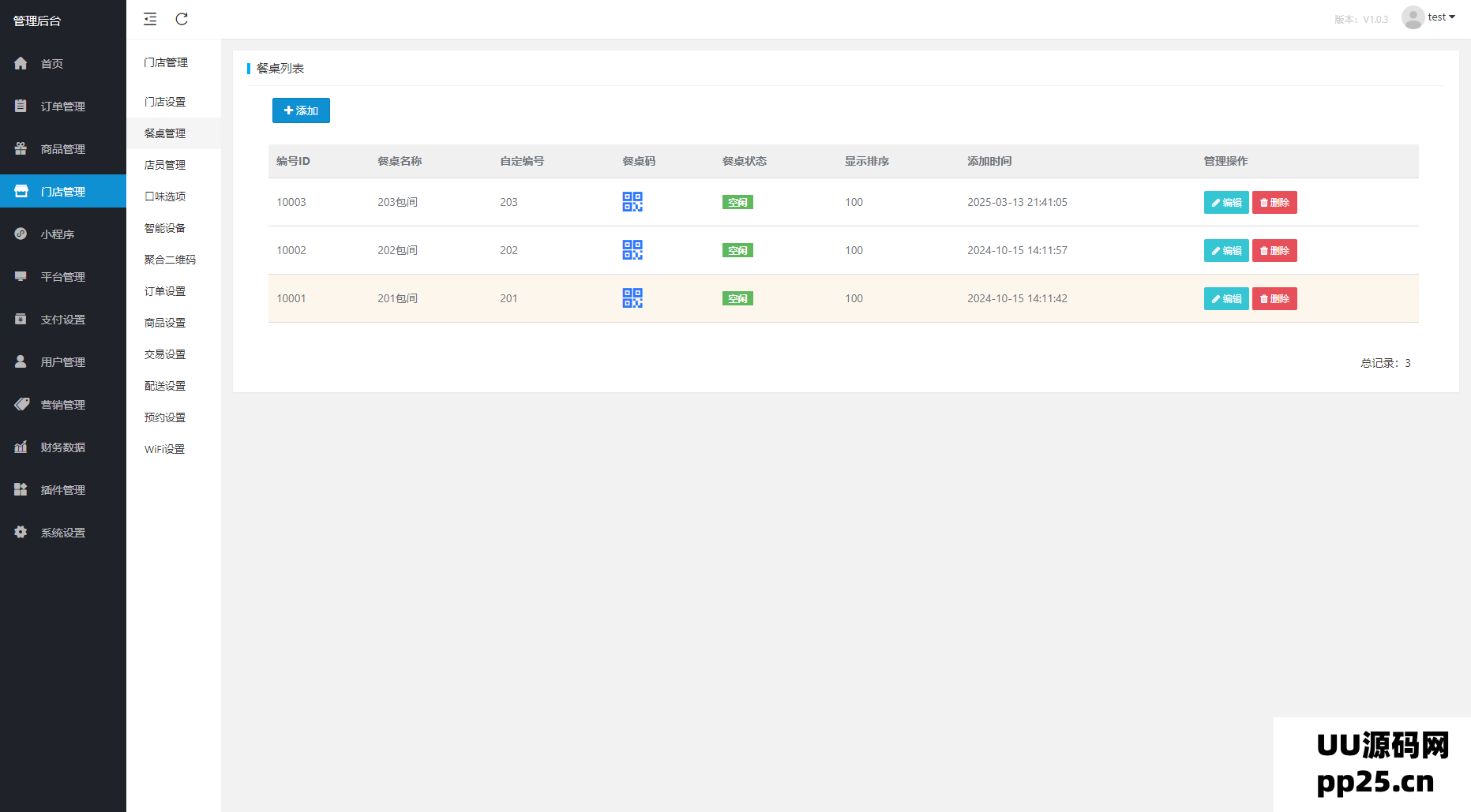The width and height of the screenshot is (1471, 812).
Task: Click the sidebar collapse icon in top bar
Action: click(x=150, y=19)
